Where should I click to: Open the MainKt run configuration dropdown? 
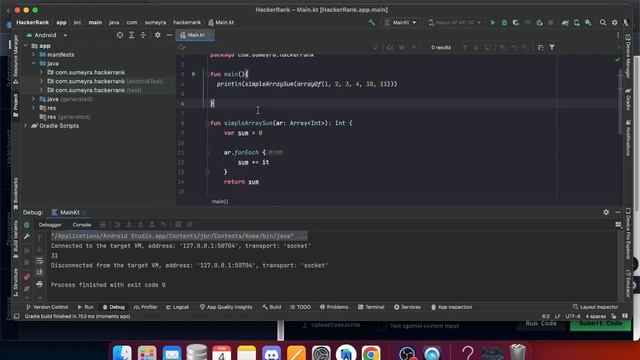pyautogui.click(x=401, y=22)
